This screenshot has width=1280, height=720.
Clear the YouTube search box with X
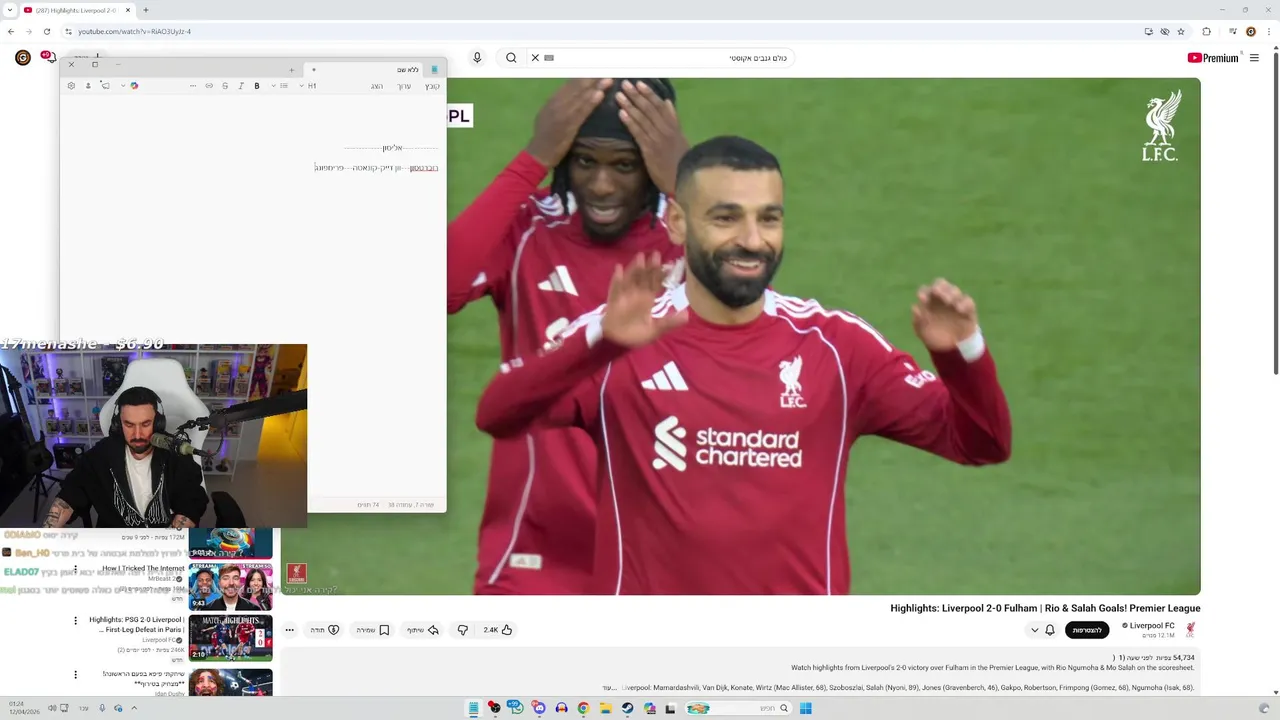(x=535, y=58)
